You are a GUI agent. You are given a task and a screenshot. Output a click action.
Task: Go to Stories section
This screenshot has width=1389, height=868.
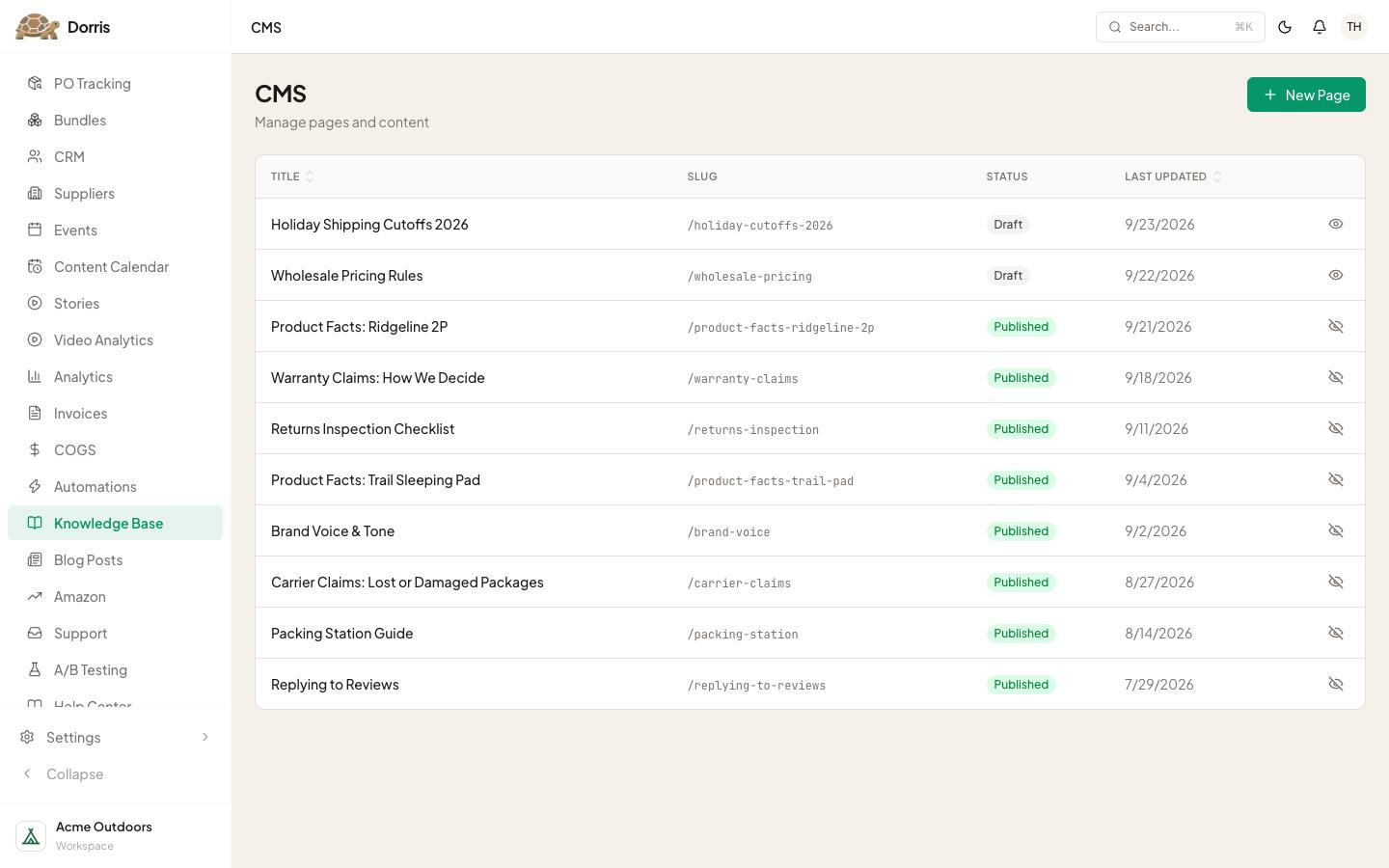115,304
